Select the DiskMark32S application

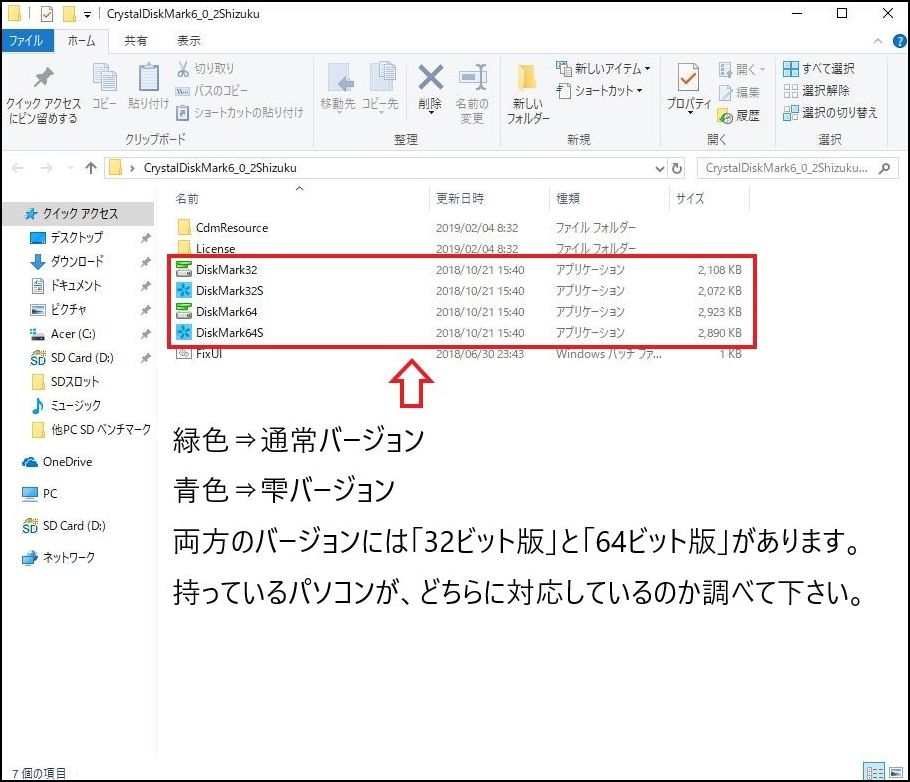[229, 291]
